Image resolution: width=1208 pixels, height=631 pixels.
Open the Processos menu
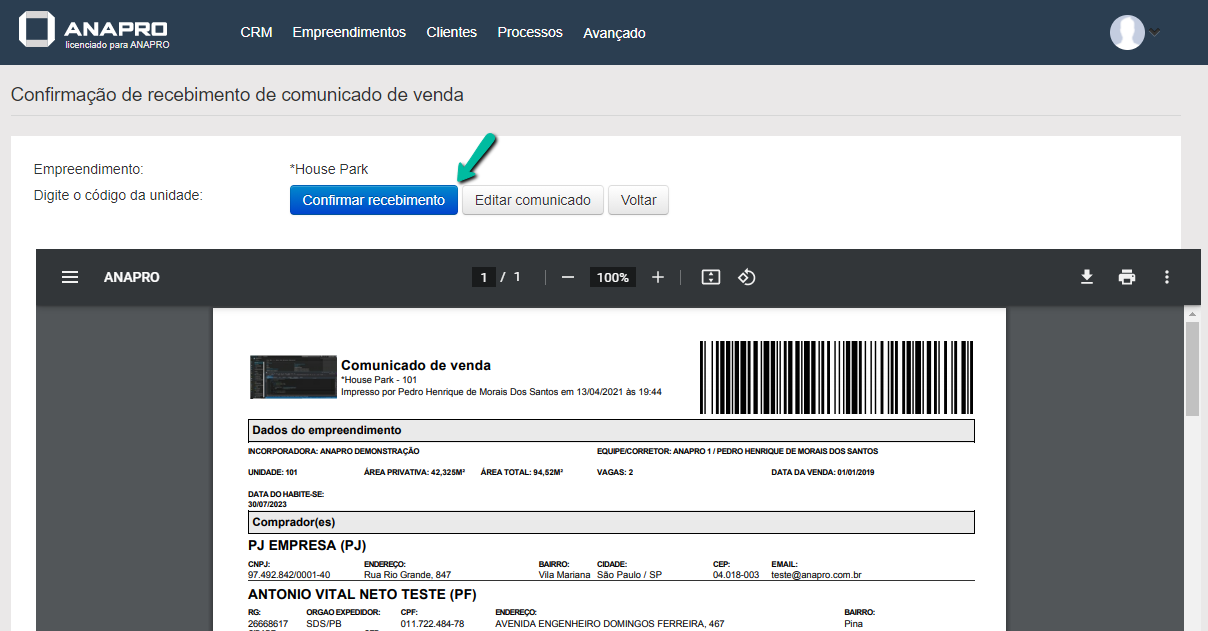(530, 32)
